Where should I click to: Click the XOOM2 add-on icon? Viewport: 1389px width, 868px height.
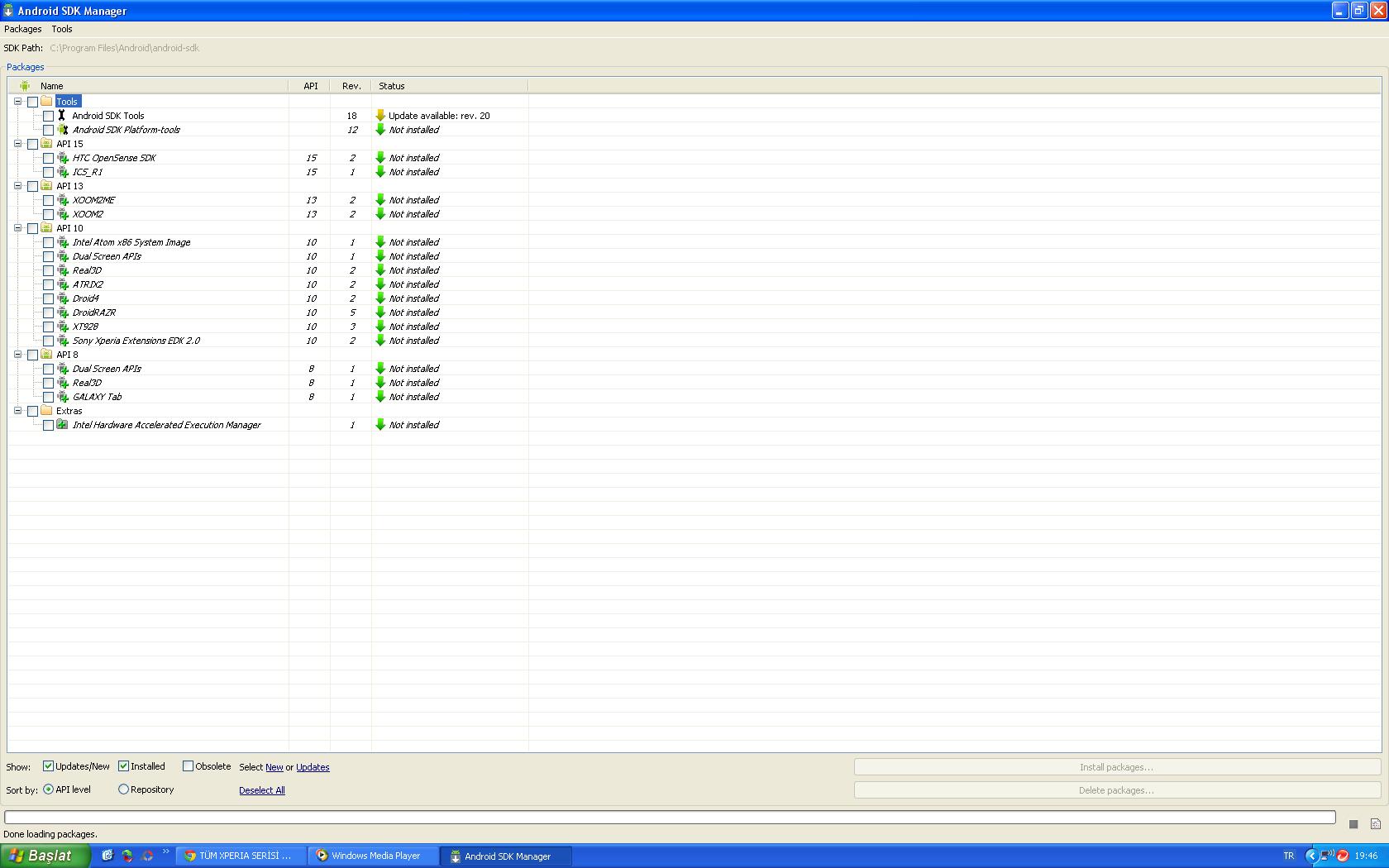click(62, 214)
